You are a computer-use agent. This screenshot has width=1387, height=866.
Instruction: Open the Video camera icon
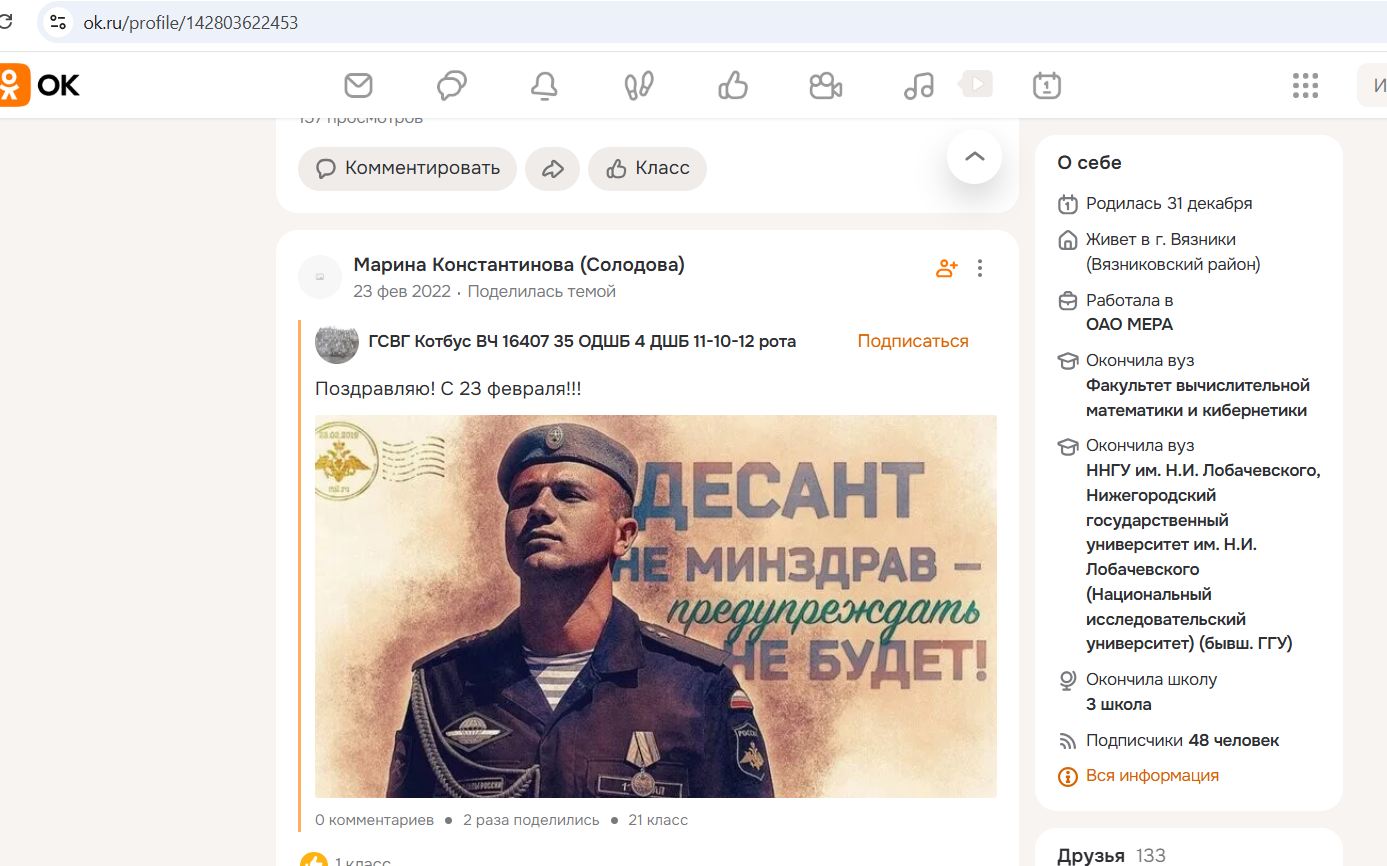825,86
